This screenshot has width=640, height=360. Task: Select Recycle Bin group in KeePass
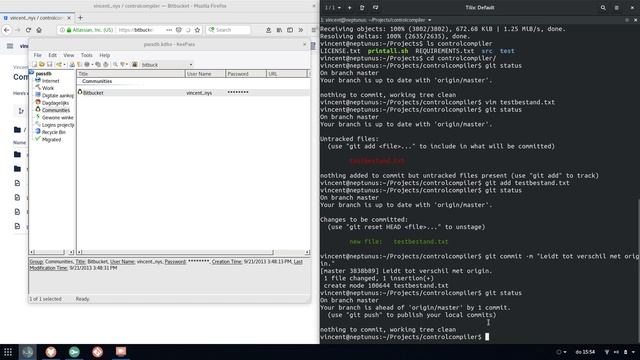click(x=53, y=132)
